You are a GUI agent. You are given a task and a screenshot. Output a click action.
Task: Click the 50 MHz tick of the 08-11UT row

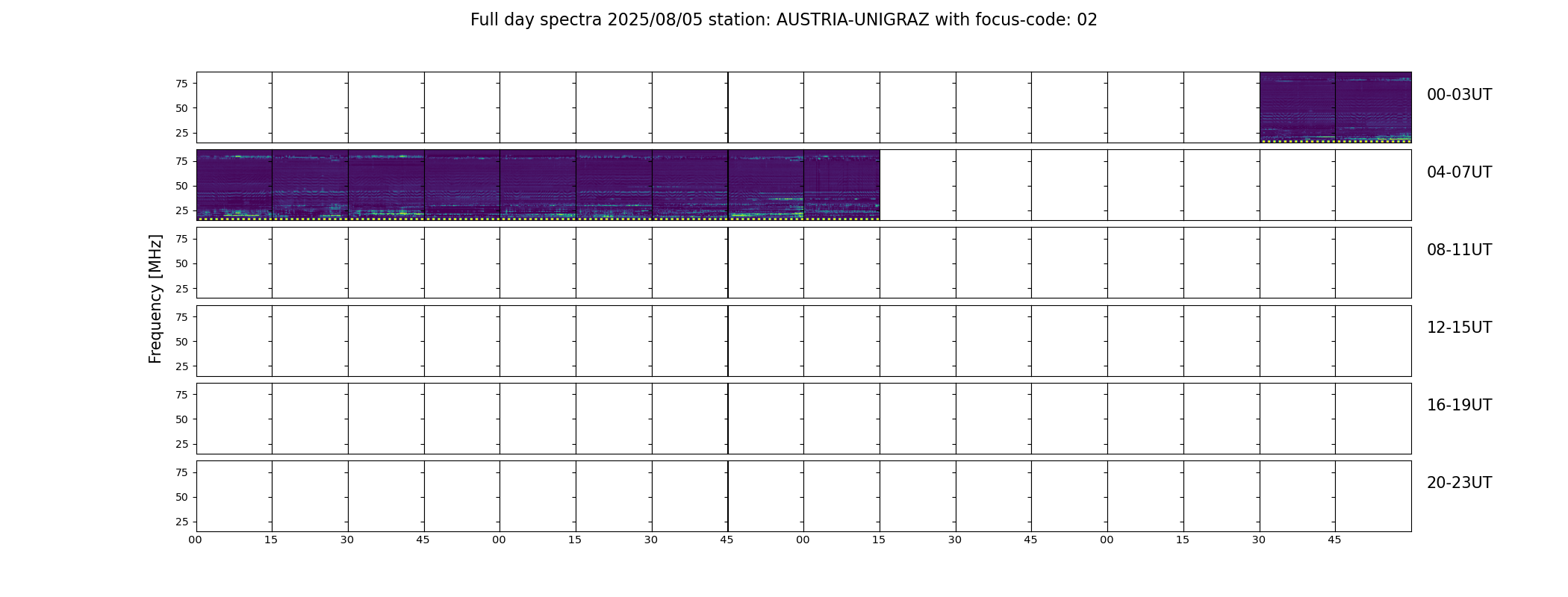click(x=181, y=263)
